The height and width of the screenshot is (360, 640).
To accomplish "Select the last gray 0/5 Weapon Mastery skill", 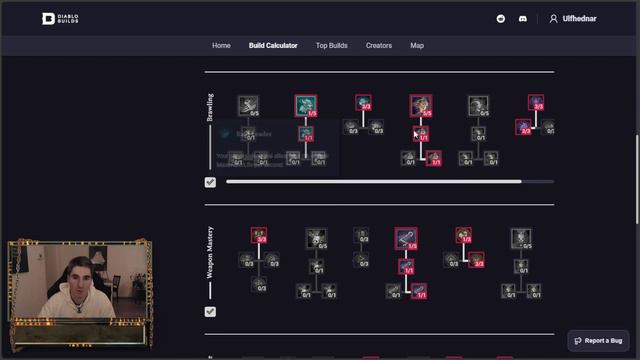I will pyautogui.click(x=521, y=238).
